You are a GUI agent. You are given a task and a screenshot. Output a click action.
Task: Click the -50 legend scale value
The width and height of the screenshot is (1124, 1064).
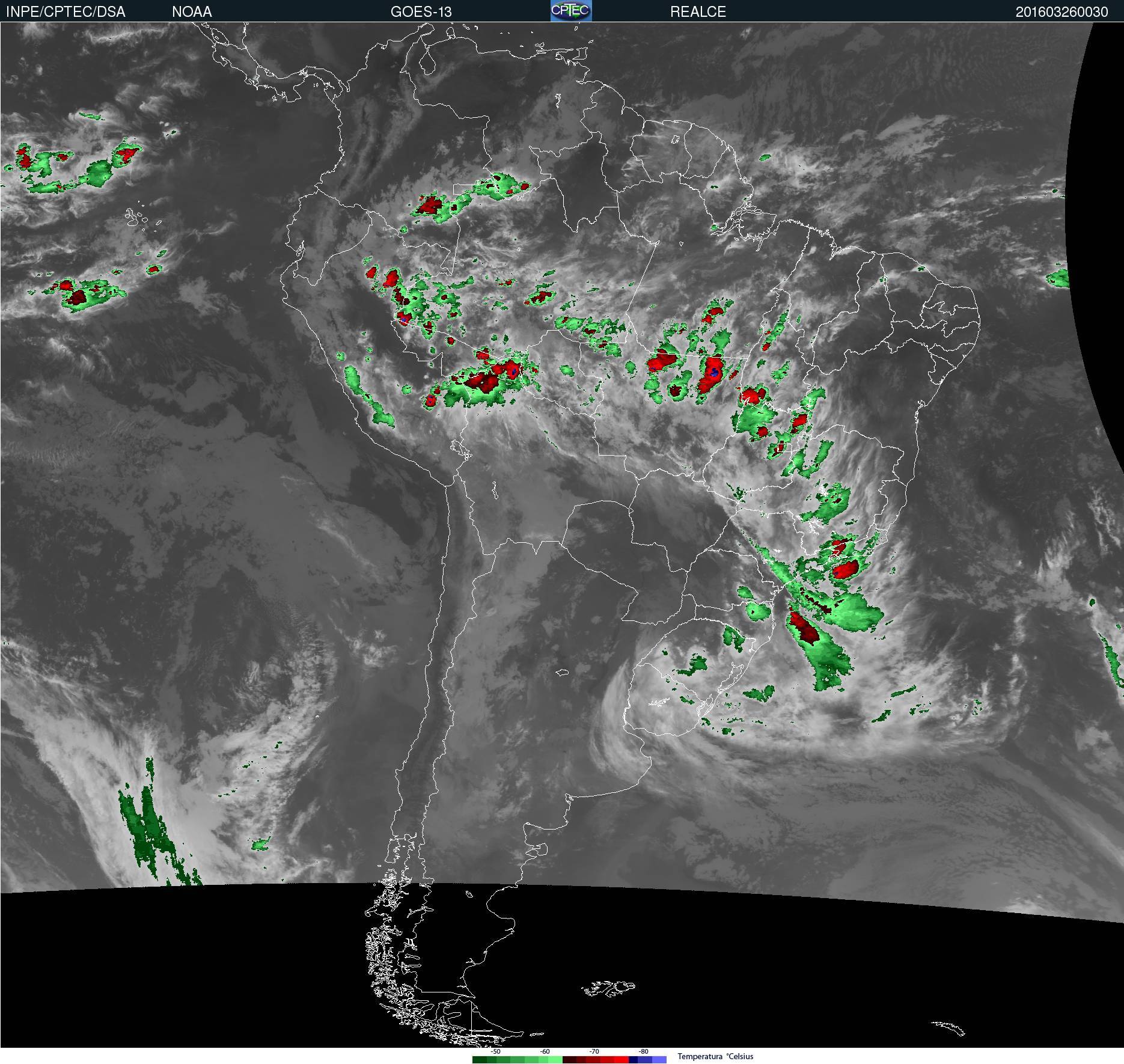(495, 1051)
